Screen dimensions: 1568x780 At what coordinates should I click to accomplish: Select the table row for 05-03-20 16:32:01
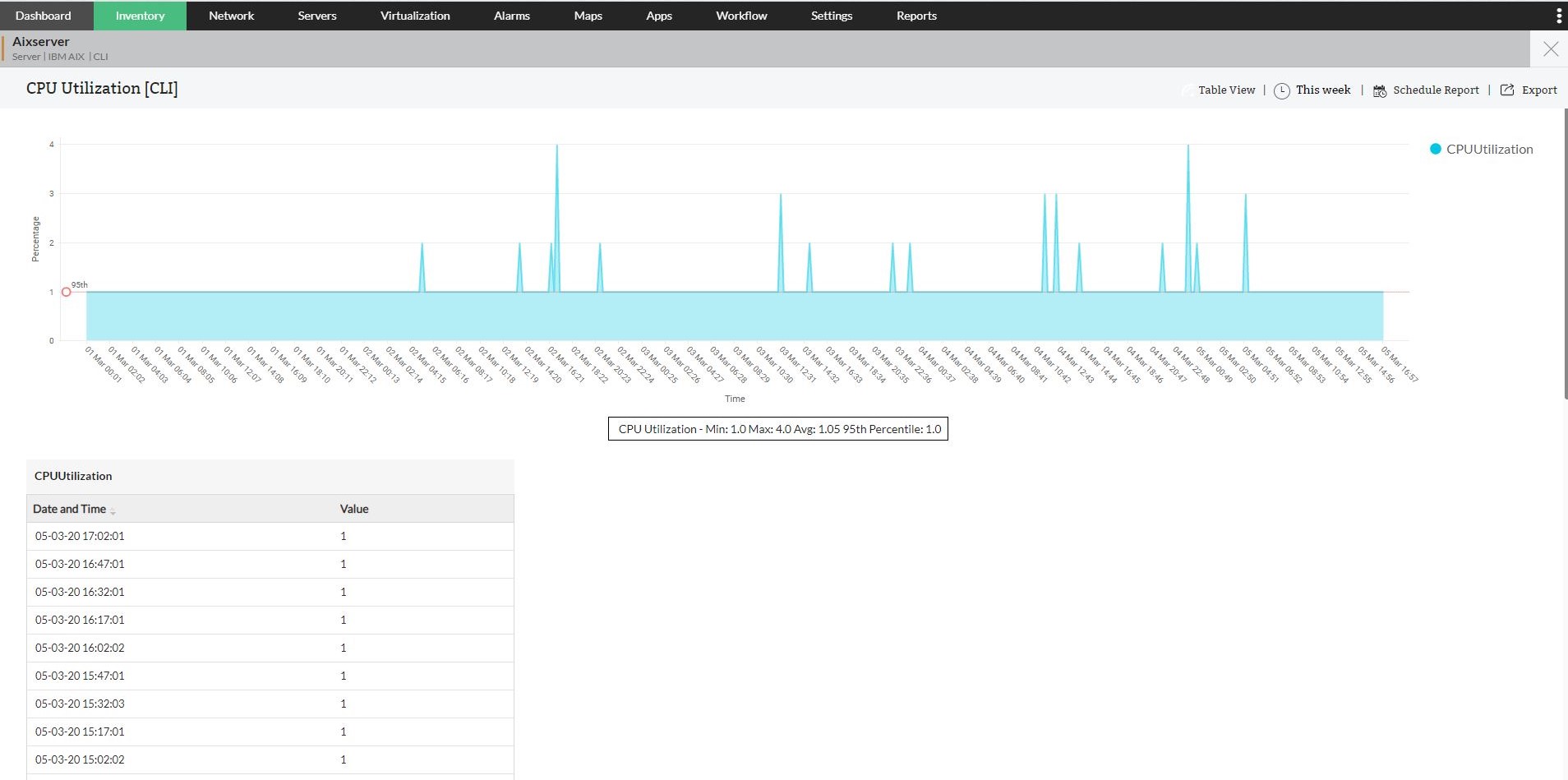270,592
